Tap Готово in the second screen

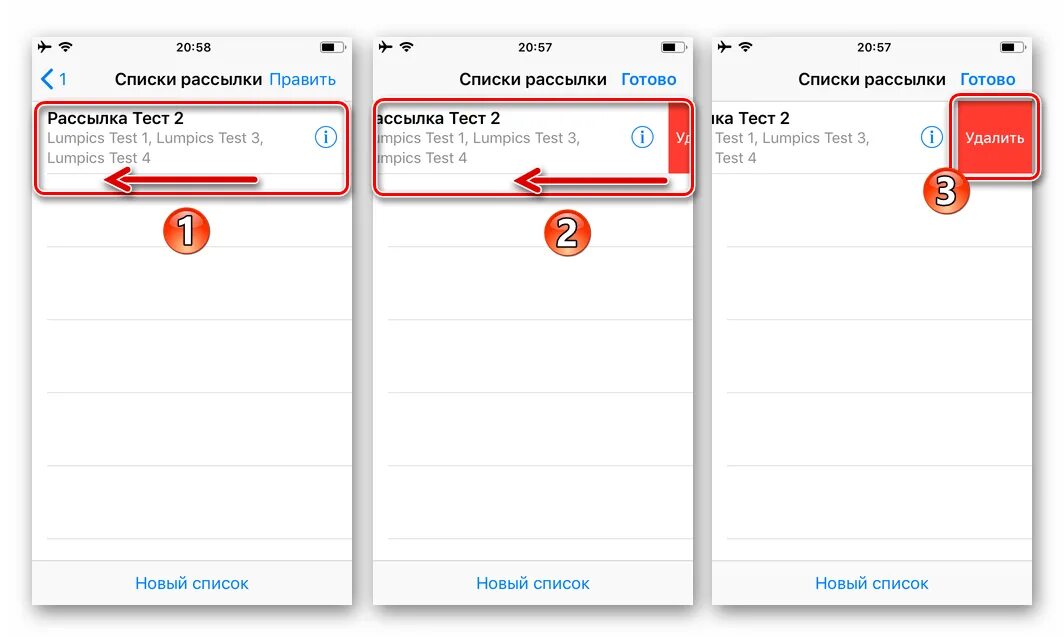649,79
